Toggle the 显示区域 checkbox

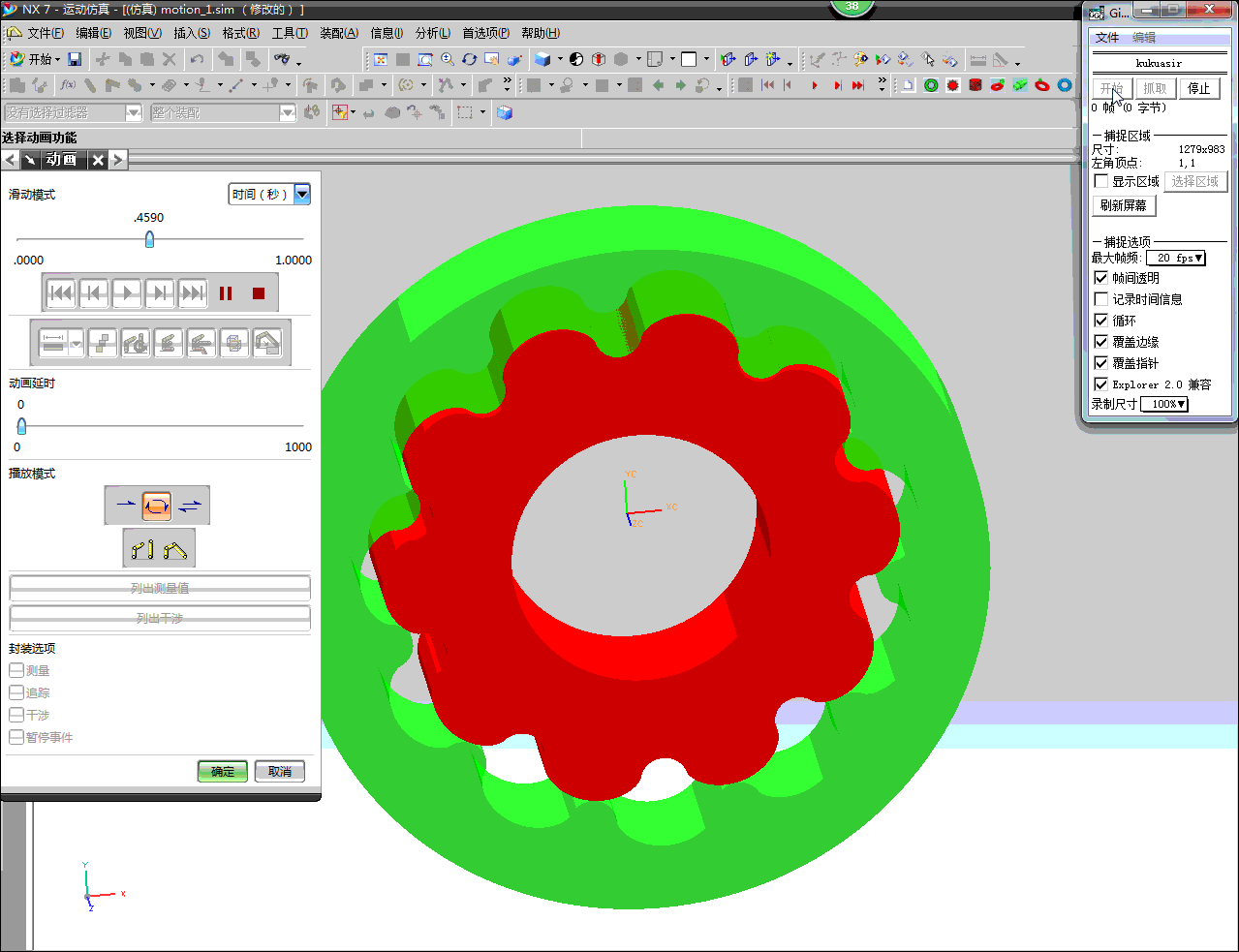(1101, 181)
